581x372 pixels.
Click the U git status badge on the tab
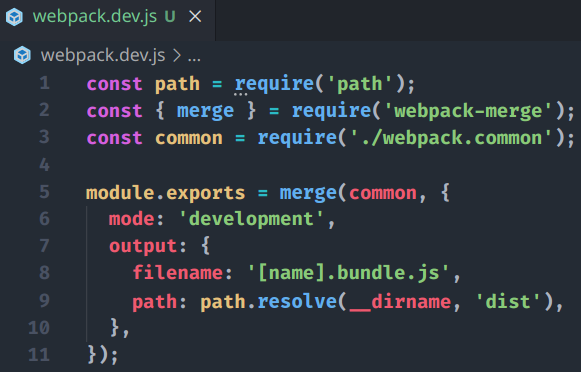(170, 17)
